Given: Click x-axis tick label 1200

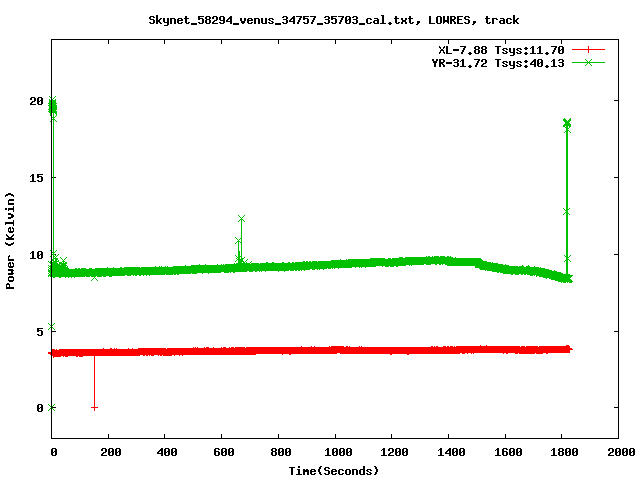Looking at the screenshot, I should point(394,452).
